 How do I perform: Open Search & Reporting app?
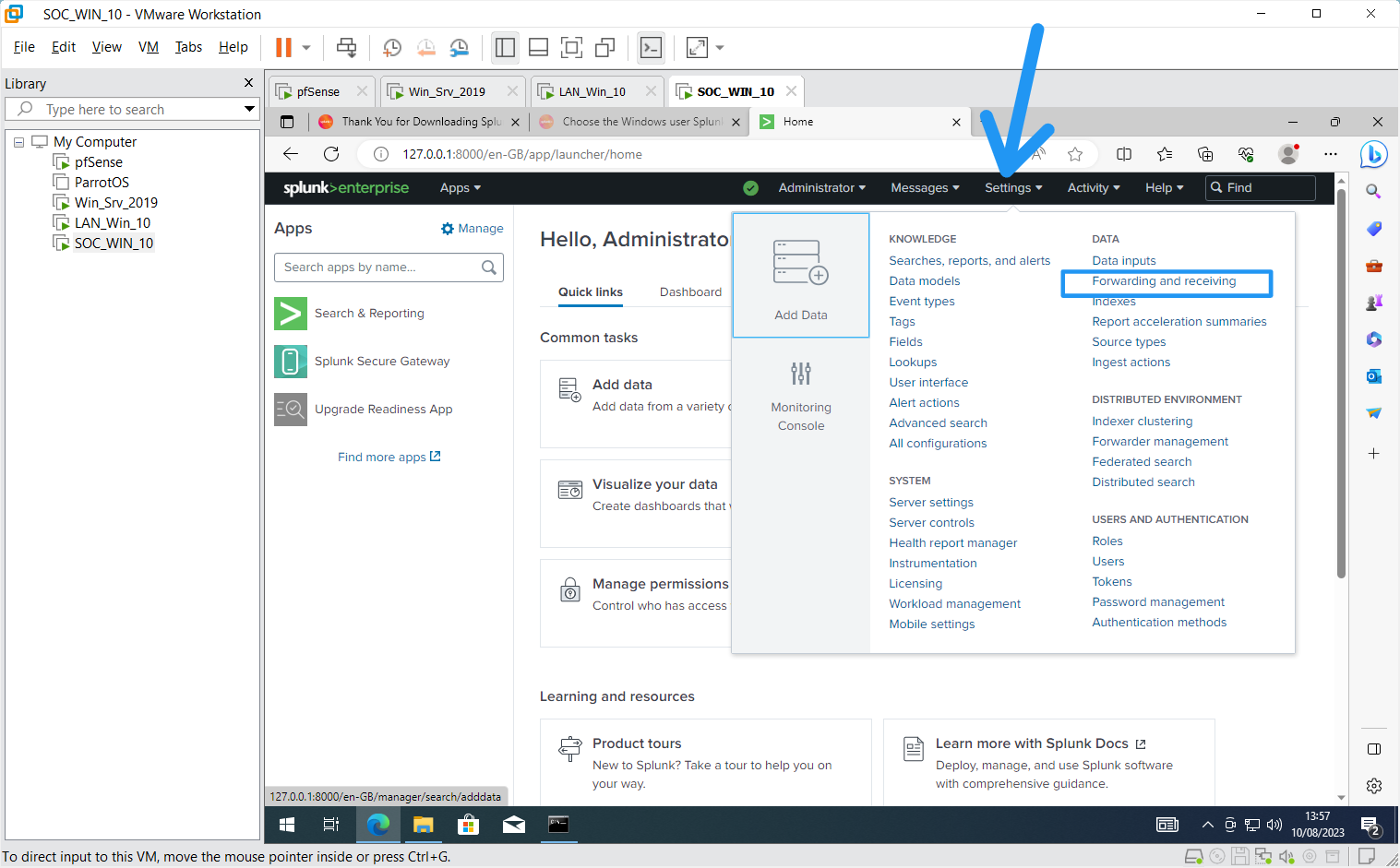coord(369,314)
